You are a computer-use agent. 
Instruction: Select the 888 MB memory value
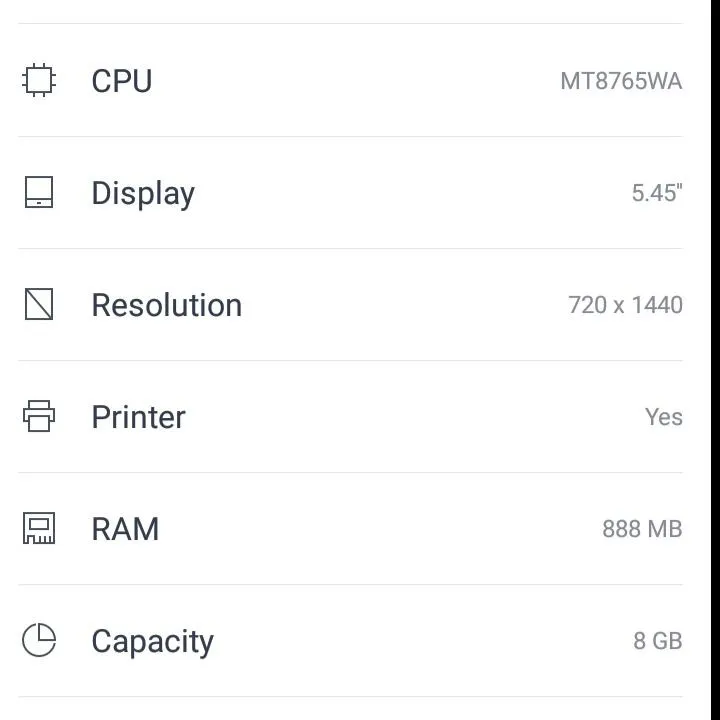[642, 529]
